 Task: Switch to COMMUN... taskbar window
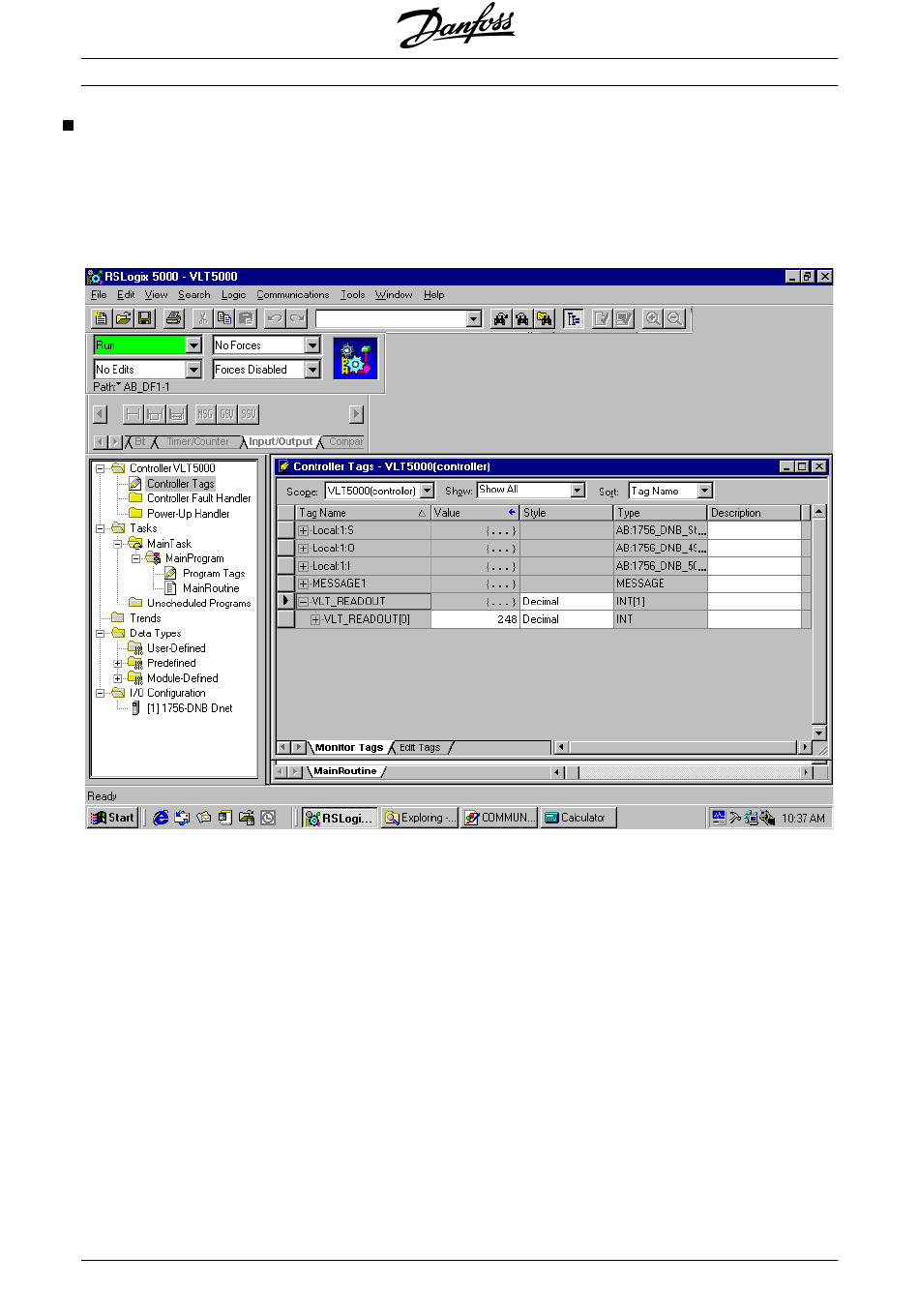tap(499, 818)
